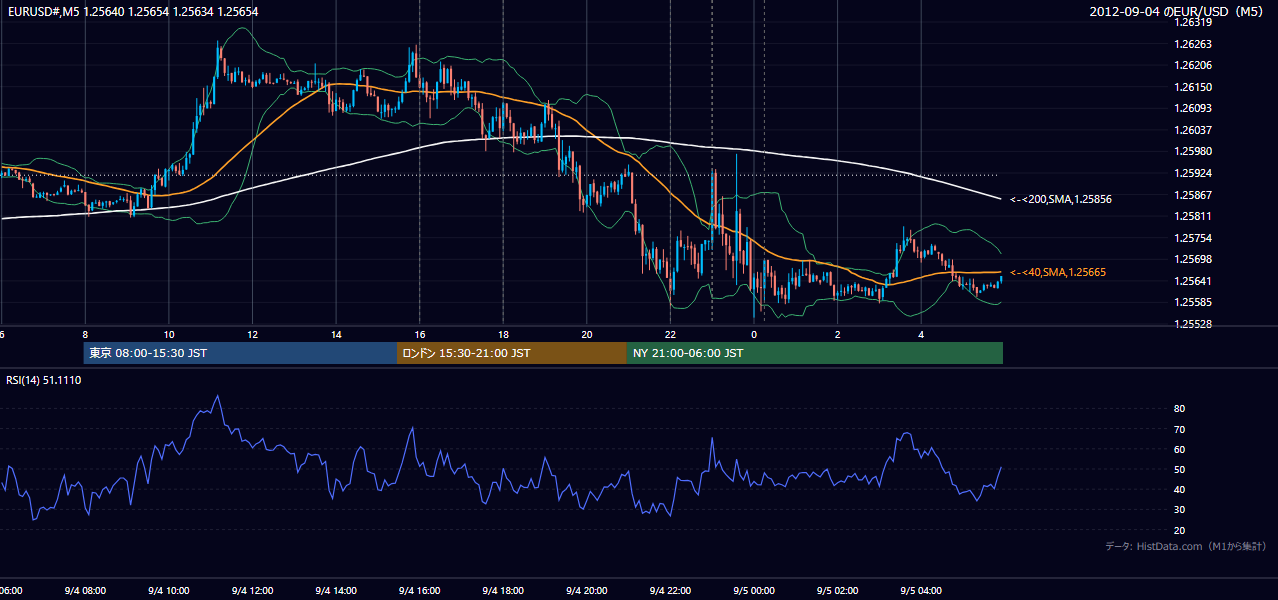
Task: Select the ロンドン 15:30-21:00 JST session bar
Action: (x=512, y=353)
